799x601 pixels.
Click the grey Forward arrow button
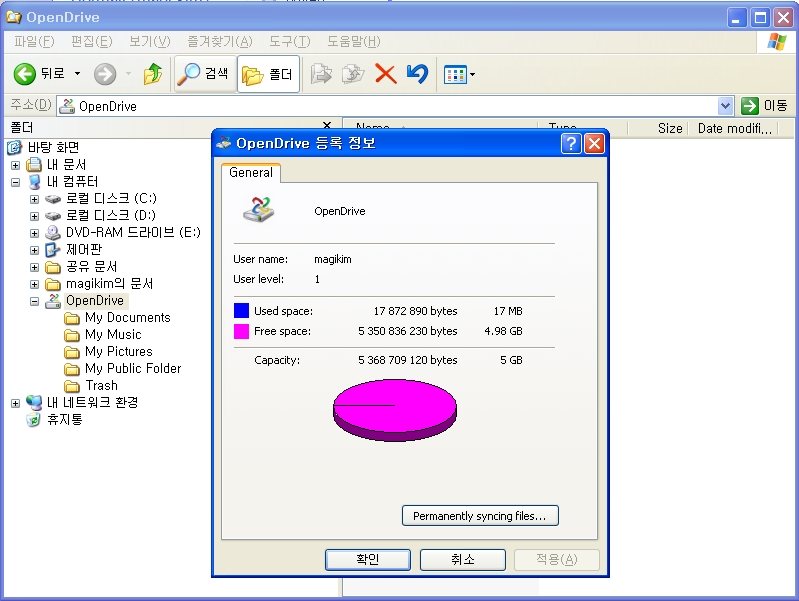(105, 74)
